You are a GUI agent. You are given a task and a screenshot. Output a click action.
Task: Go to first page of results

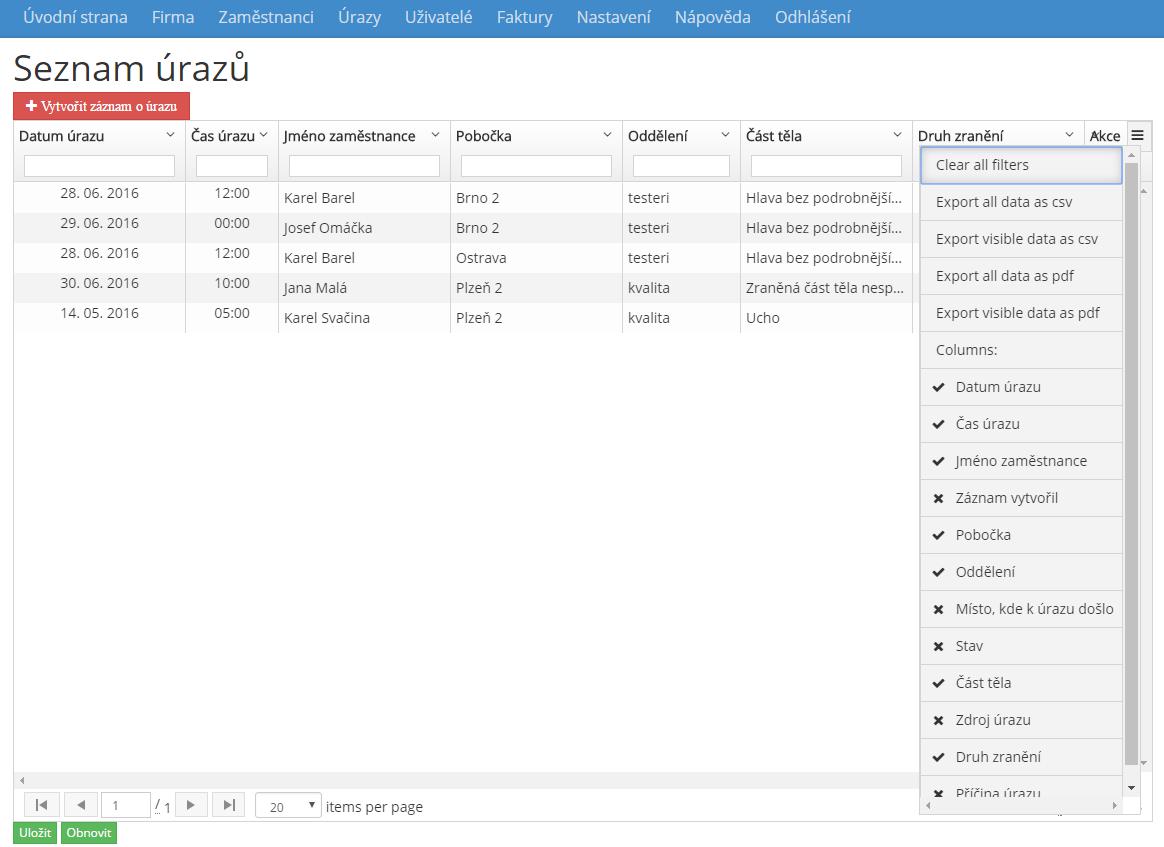pyautogui.click(x=41, y=805)
